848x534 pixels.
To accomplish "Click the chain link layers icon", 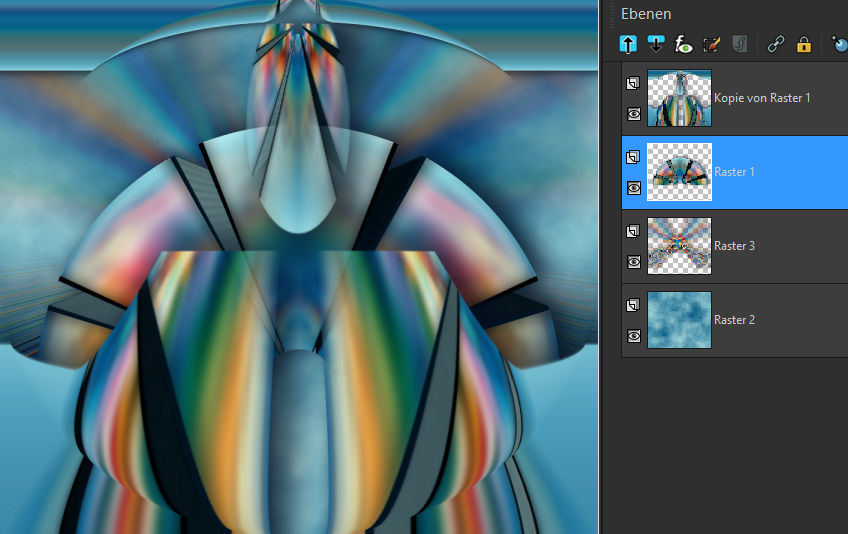I will (775, 44).
